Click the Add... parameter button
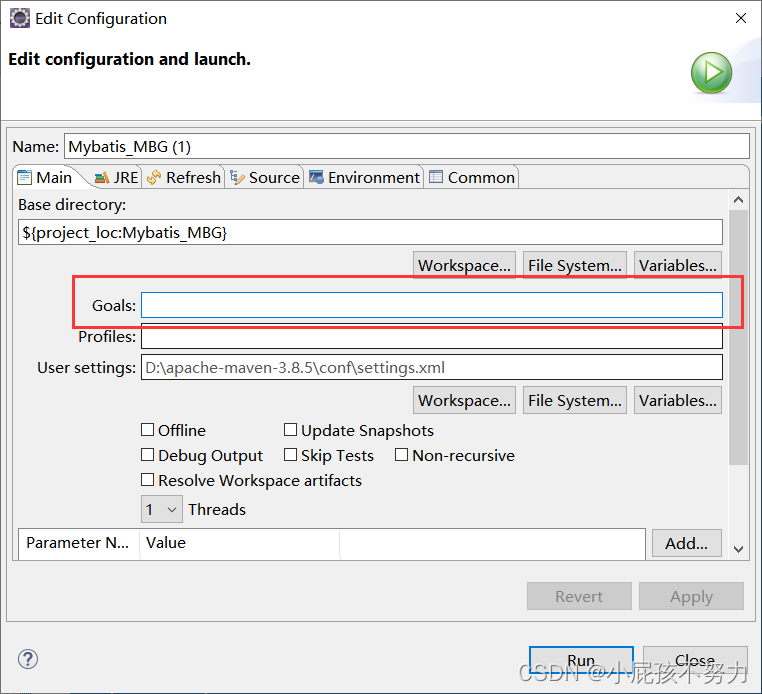 pyautogui.click(x=686, y=543)
